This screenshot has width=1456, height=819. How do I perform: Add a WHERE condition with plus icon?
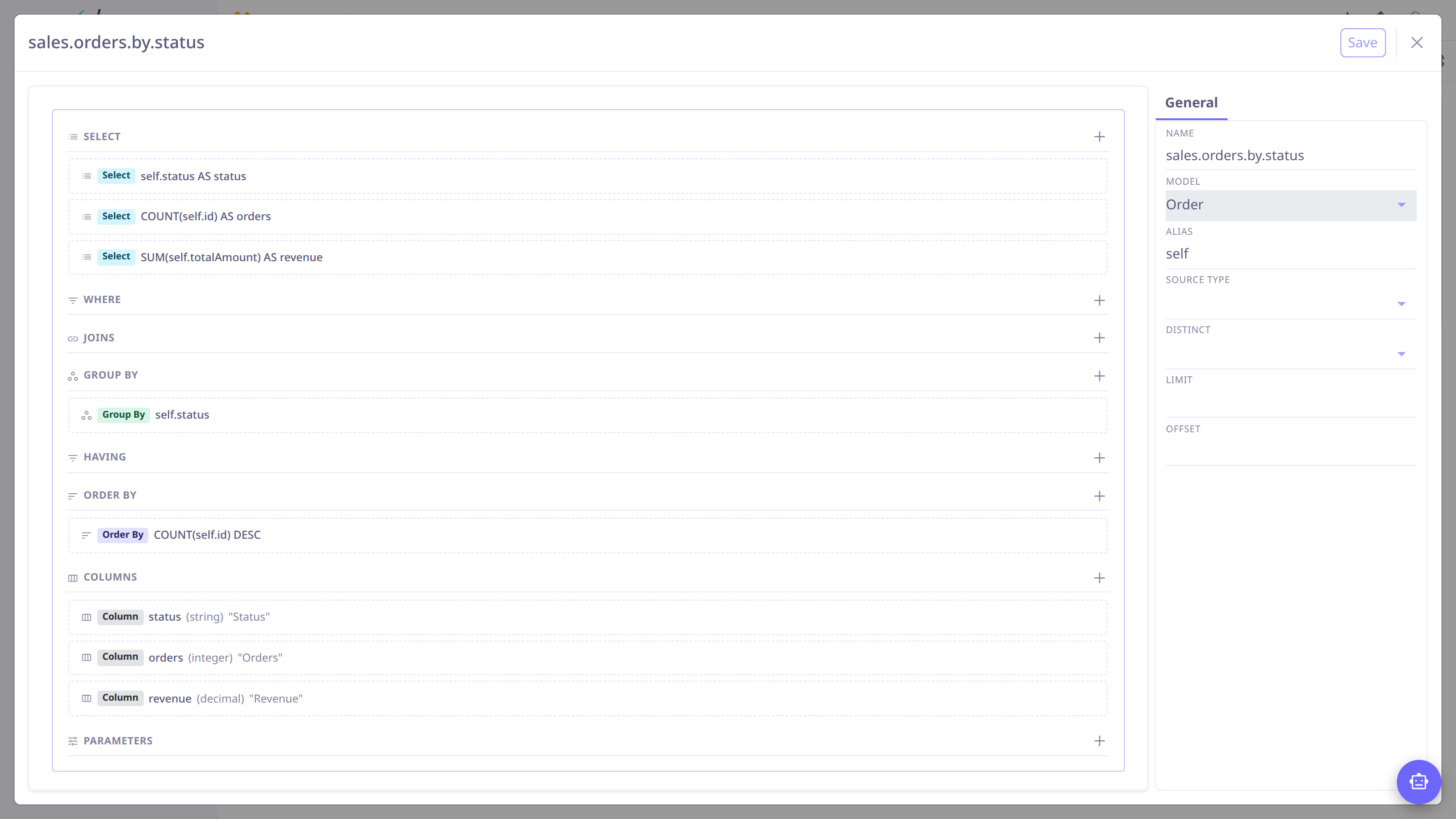pyautogui.click(x=1099, y=300)
